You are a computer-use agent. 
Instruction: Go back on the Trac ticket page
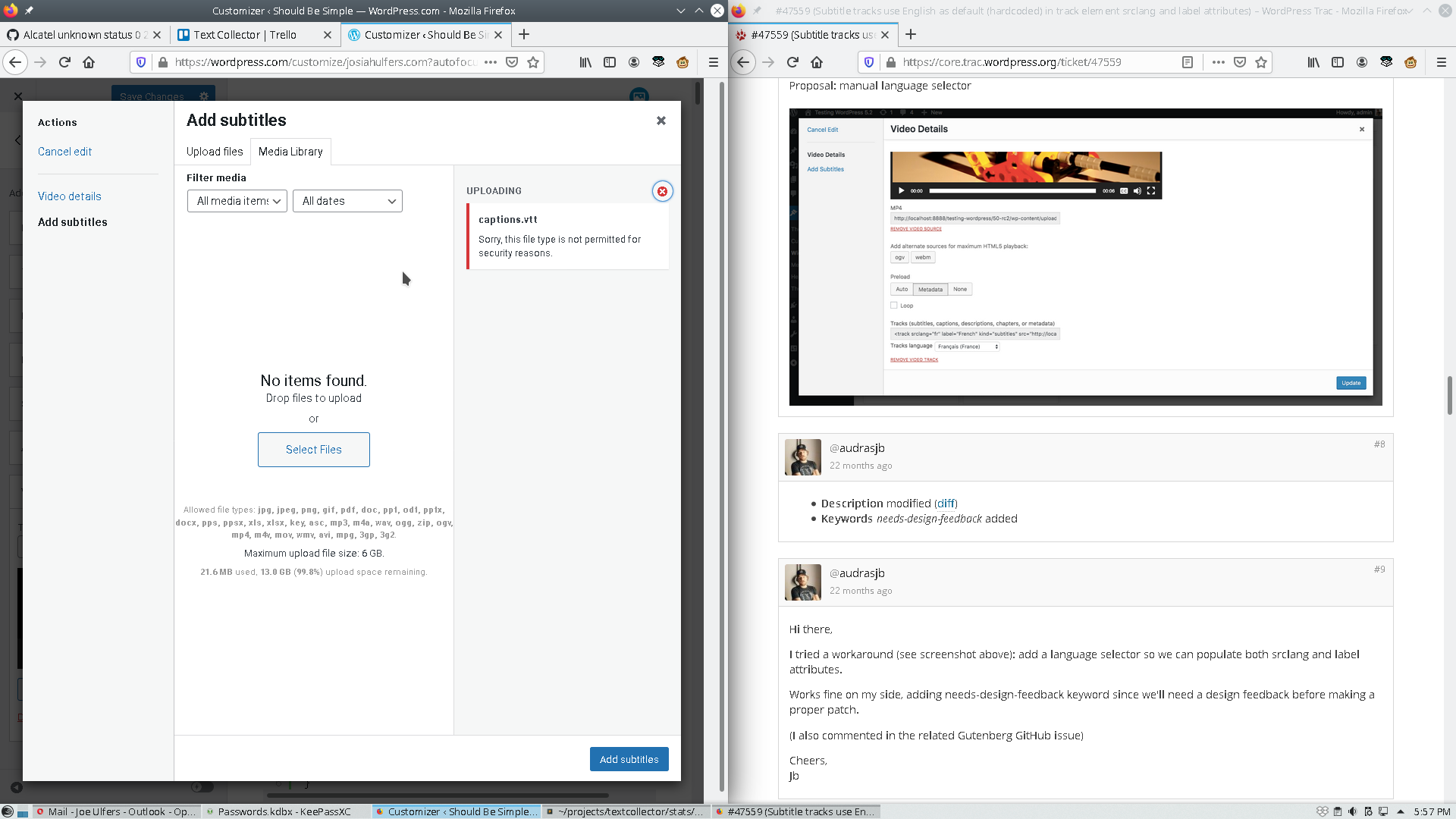click(743, 62)
